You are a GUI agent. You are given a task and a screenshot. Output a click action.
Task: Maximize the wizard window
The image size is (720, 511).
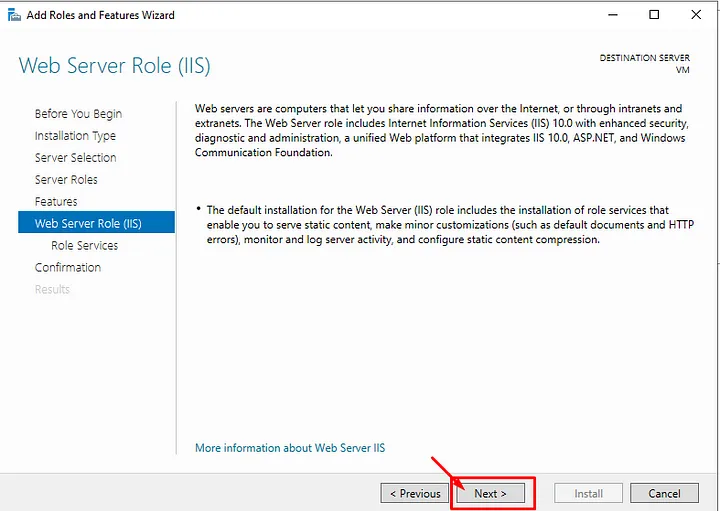[654, 15]
